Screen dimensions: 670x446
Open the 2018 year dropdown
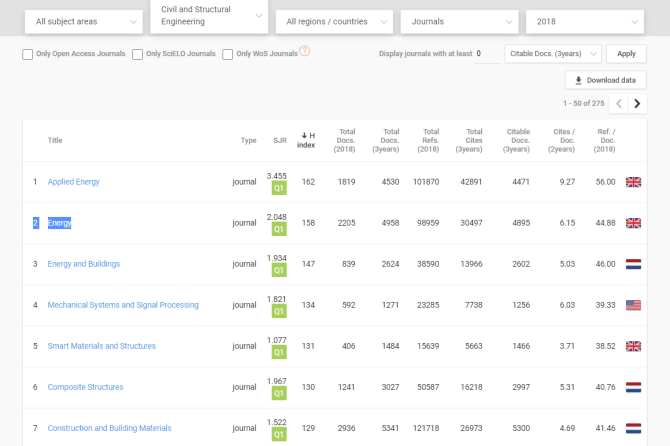[x=585, y=21]
